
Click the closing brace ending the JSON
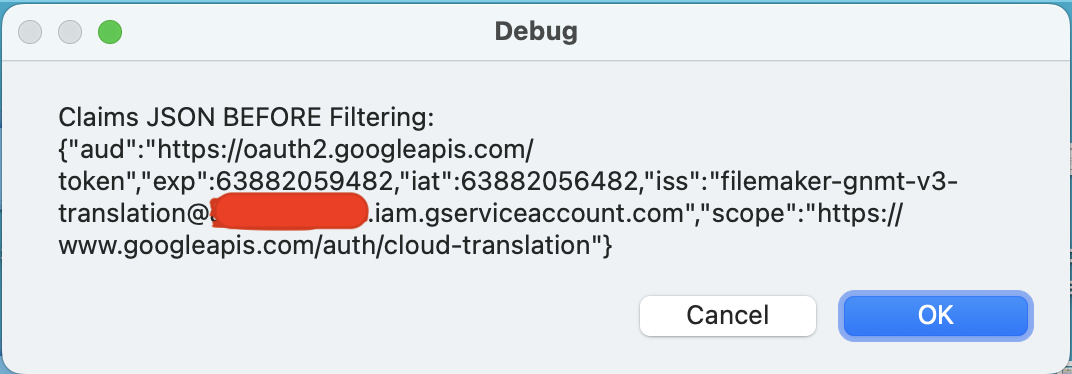tap(606, 245)
